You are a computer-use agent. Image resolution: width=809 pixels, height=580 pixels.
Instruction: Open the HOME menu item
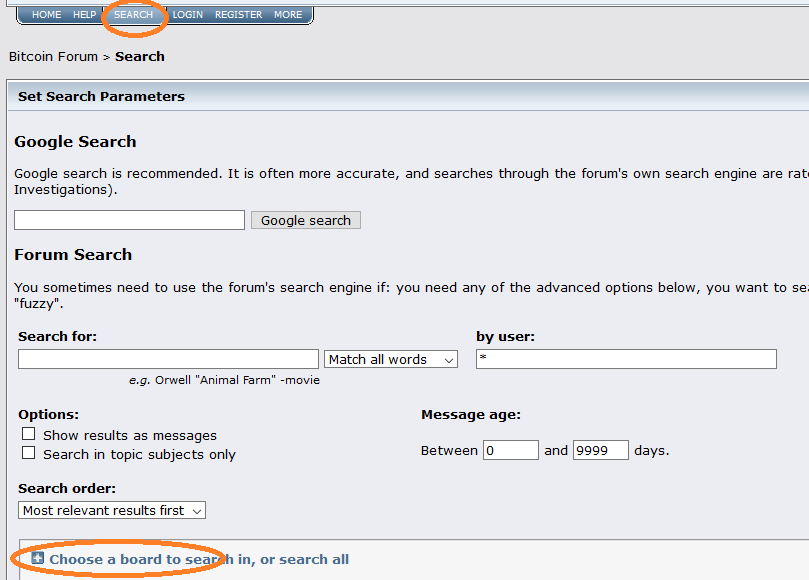point(46,14)
